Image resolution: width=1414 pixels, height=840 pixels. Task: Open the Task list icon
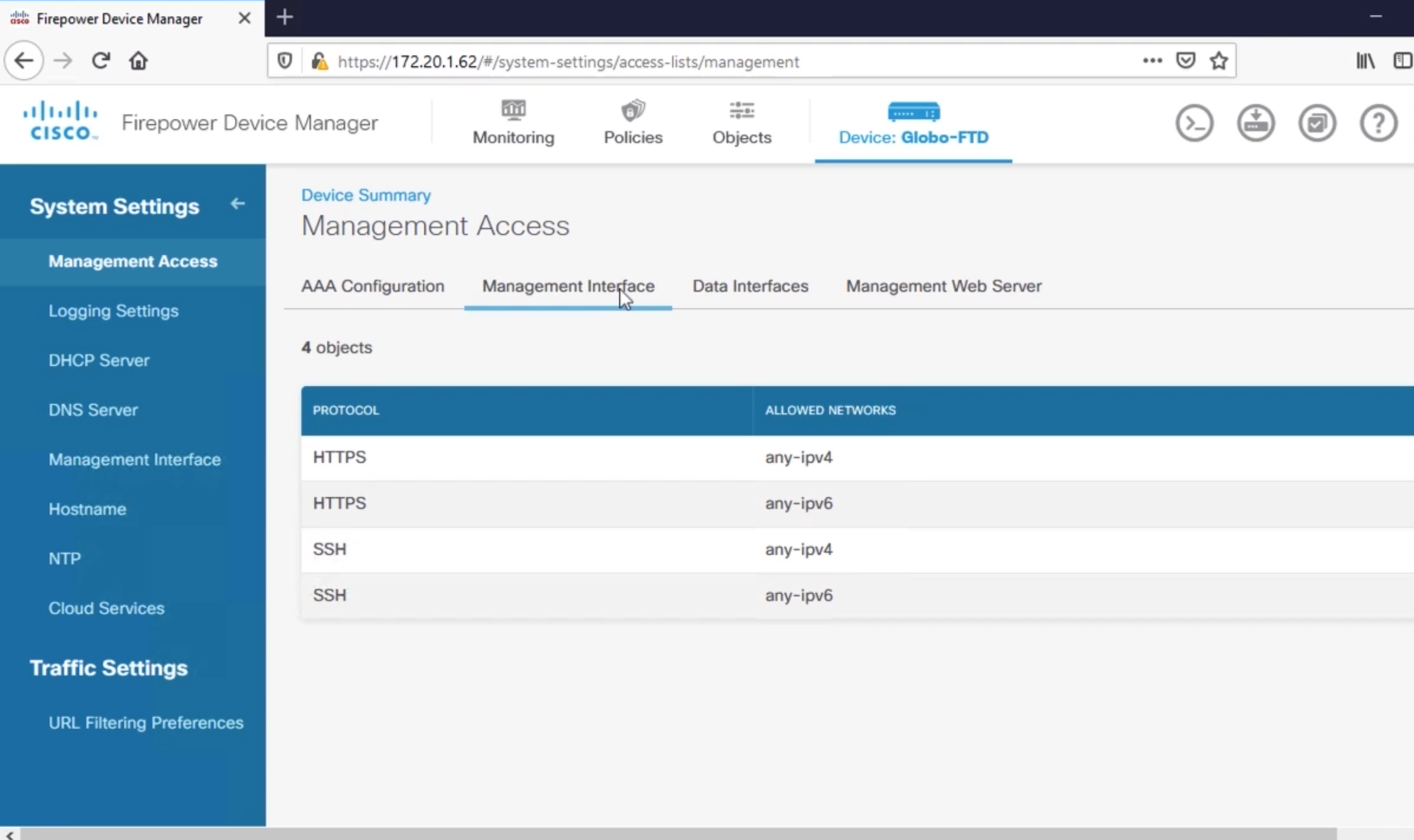tap(1317, 123)
